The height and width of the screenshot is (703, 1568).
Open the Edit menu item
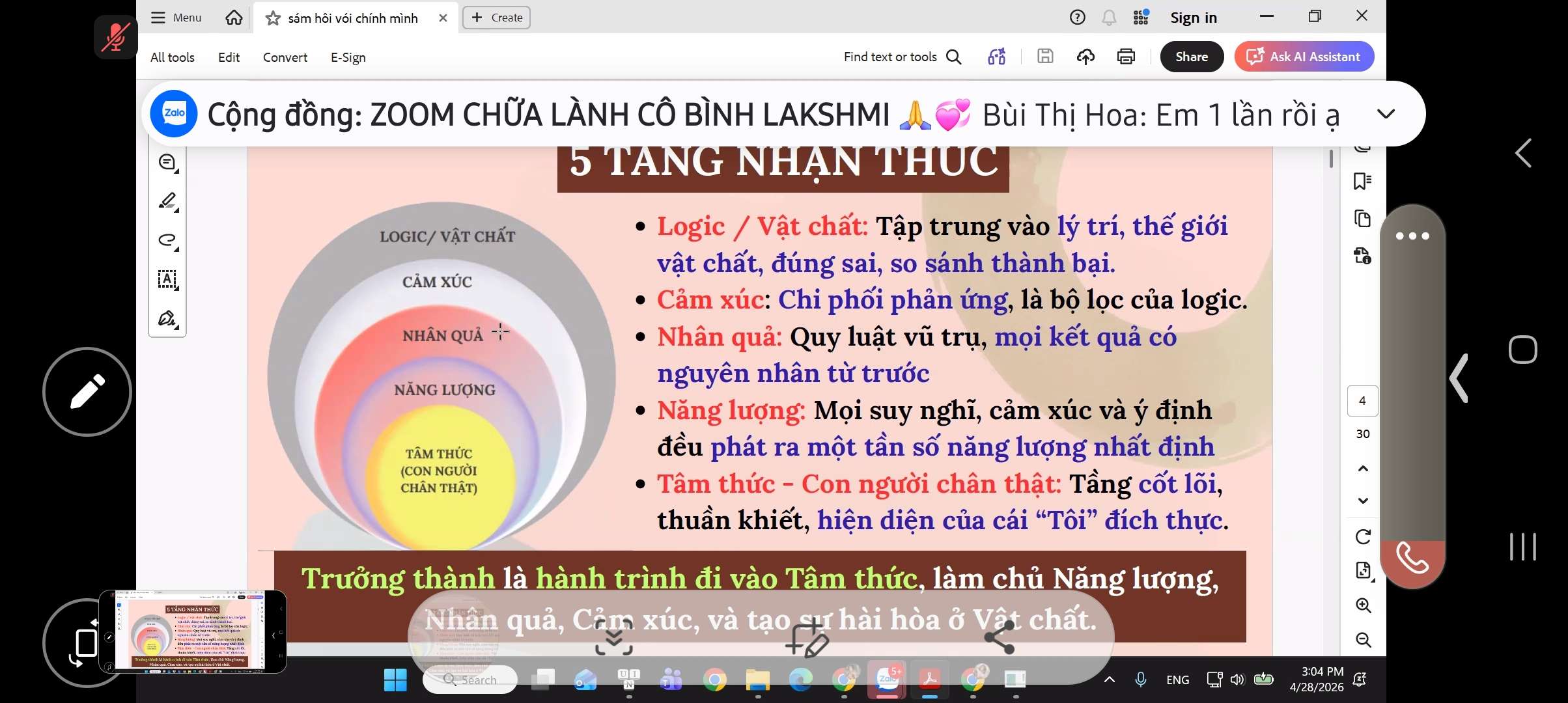[x=229, y=57]
